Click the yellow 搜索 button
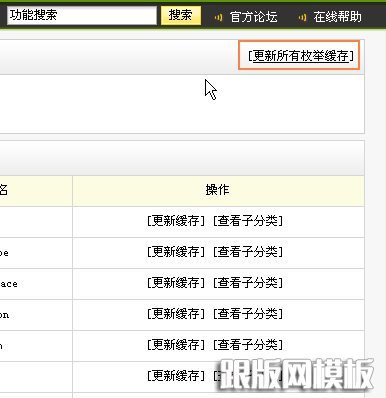This screenshot has width=386, height=398. [181, 15]
